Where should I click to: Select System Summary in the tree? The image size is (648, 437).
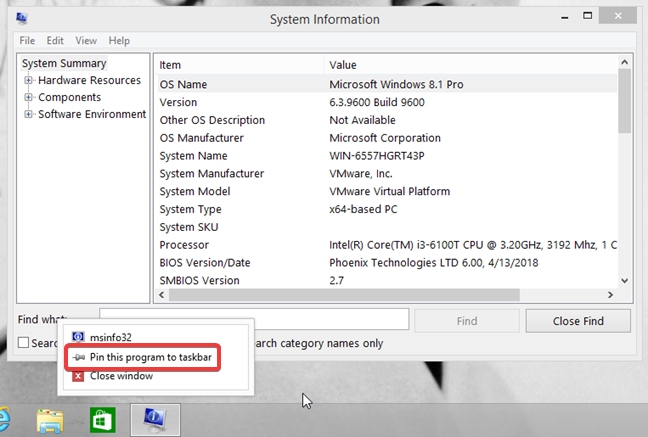[64, 63]
